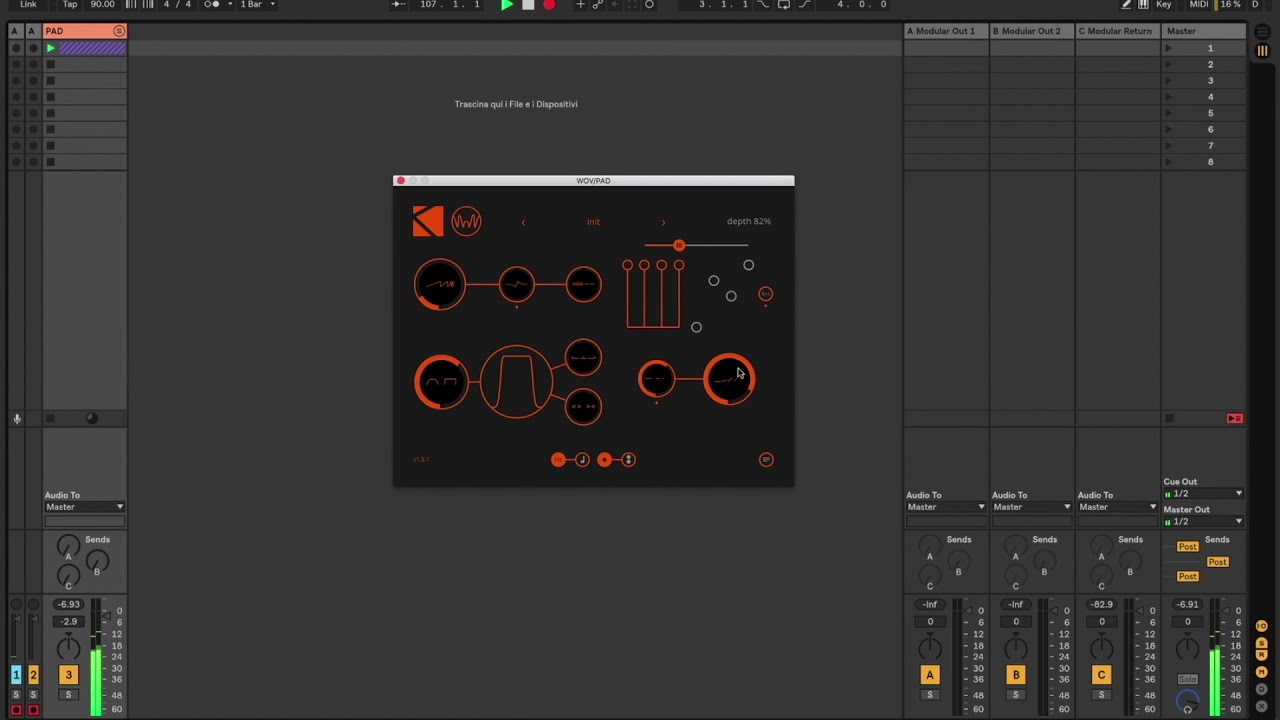Open return C Audio To dropdown
This screenshot has width=1280, height=720.
(1118, 507)
